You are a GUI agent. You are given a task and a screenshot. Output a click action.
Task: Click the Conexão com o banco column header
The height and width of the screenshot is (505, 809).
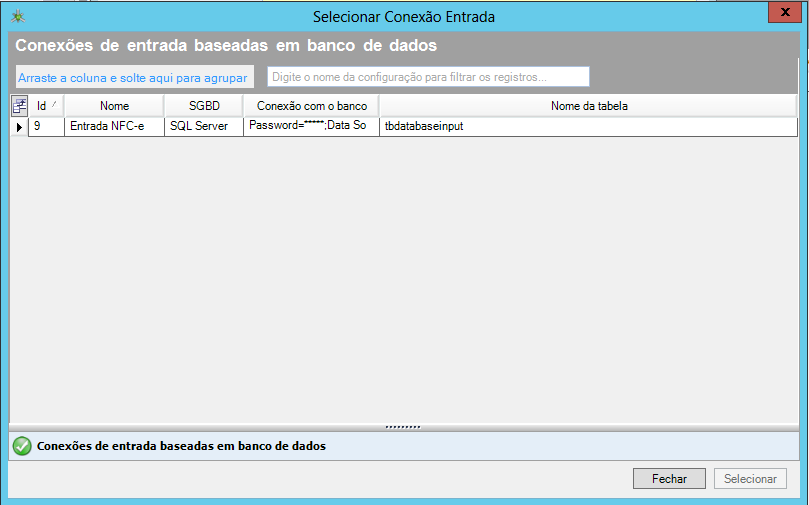click(x=312, y=106)
